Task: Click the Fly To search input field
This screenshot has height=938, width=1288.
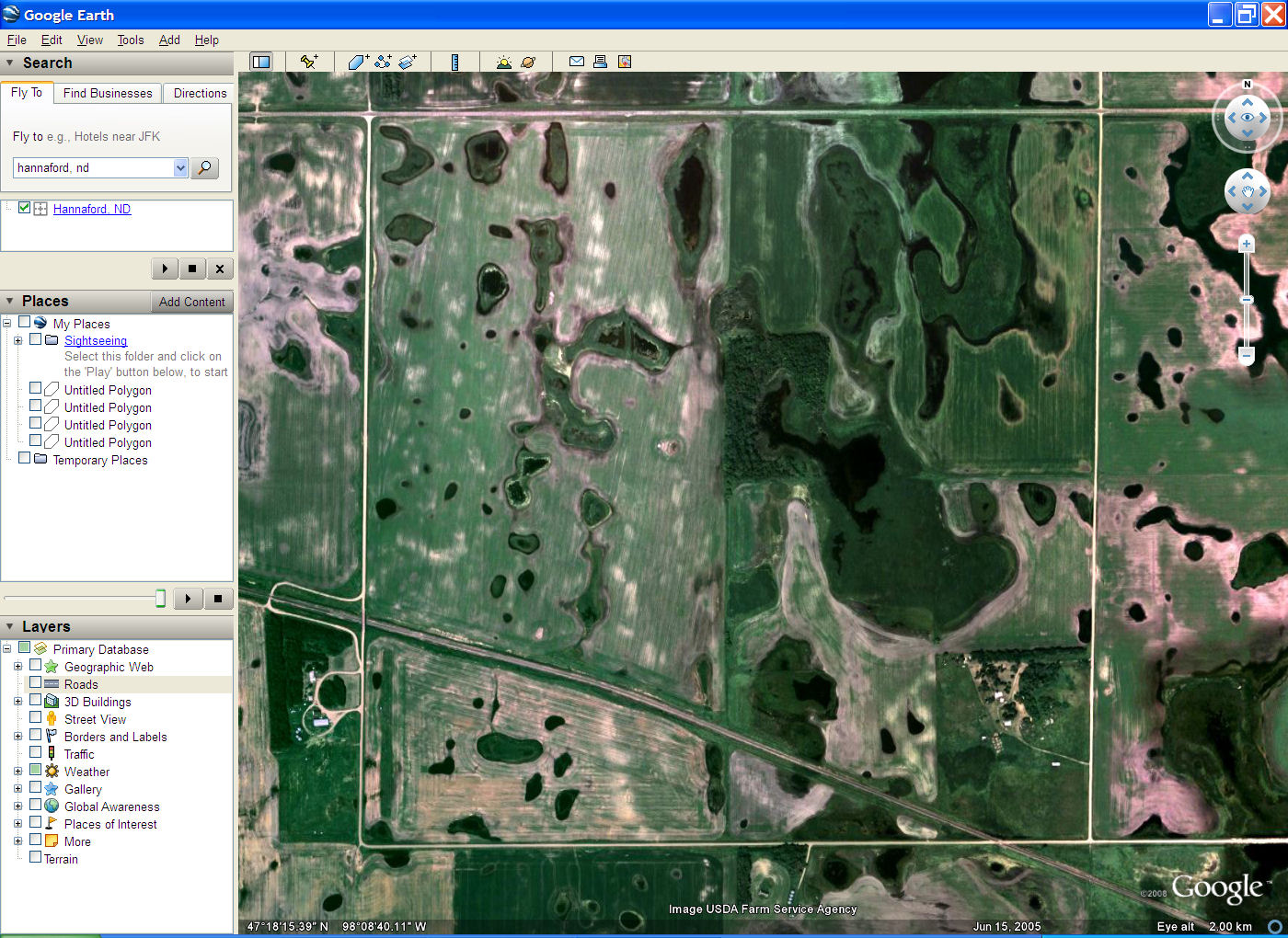Action: coord(93,167)
